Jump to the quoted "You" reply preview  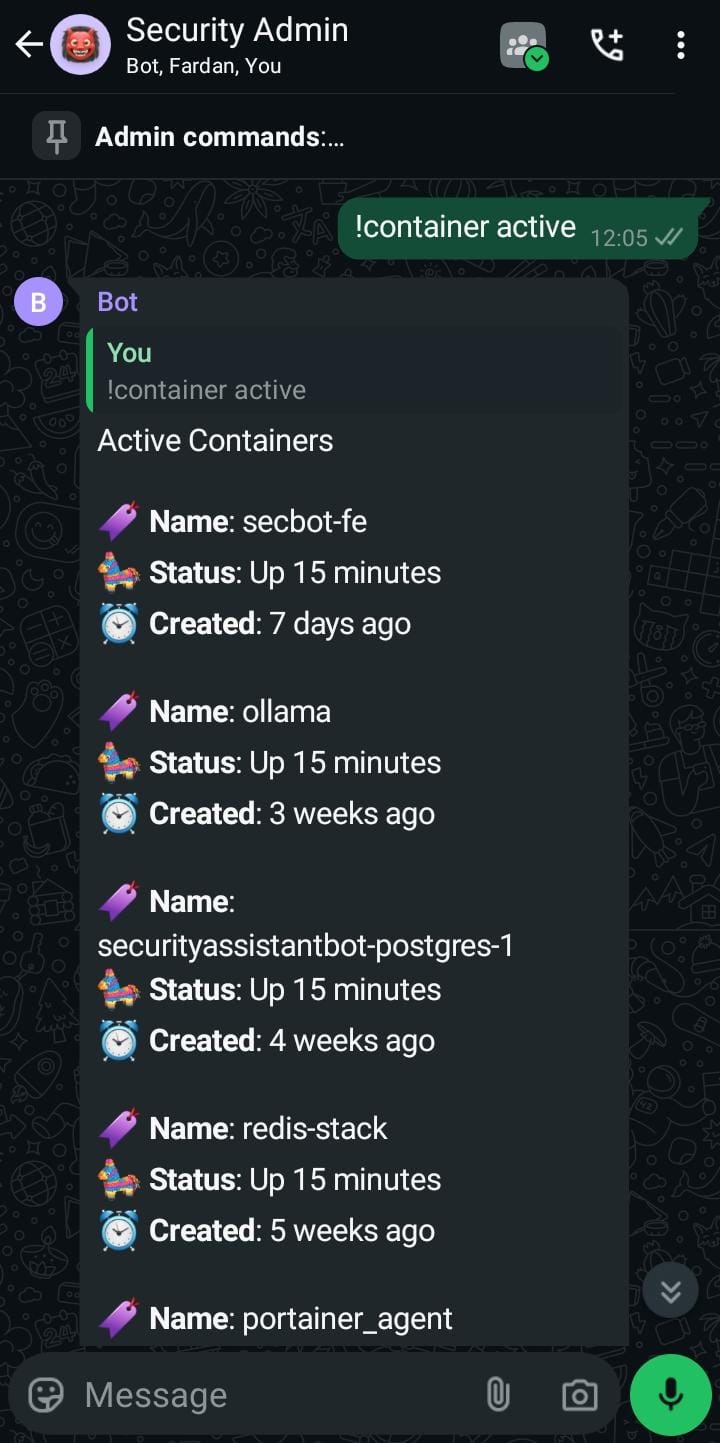coord(354,370)
